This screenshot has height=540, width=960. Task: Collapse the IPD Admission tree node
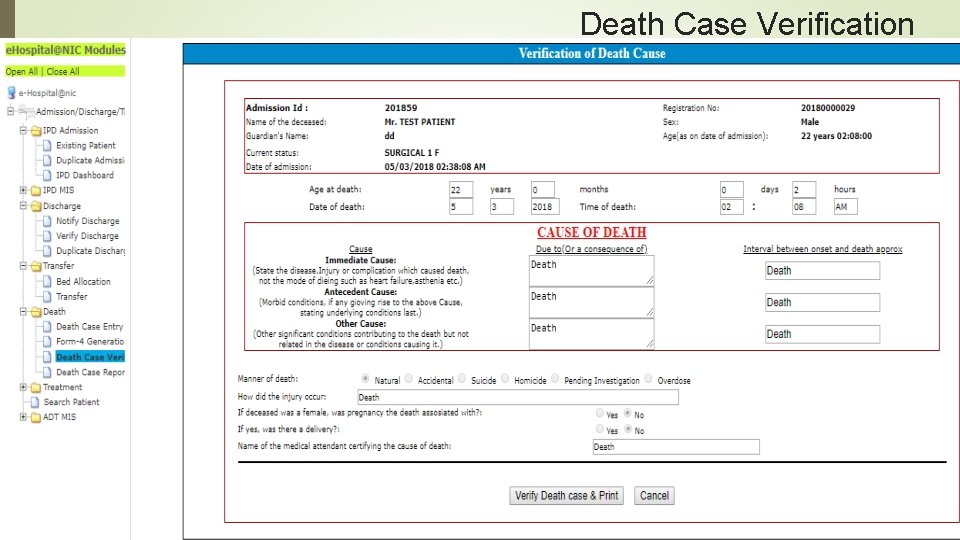(23, 130)
